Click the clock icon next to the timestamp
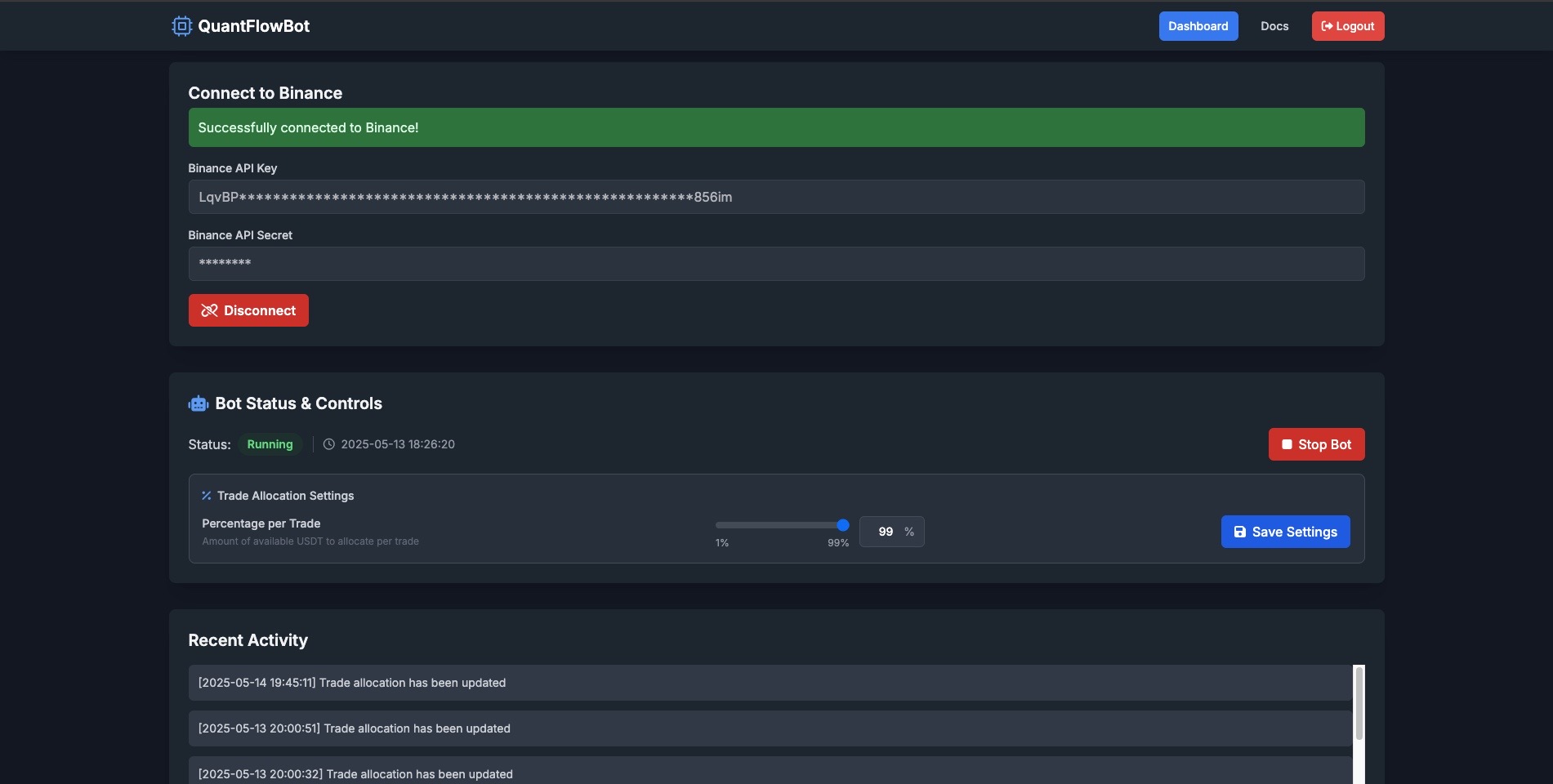 click(x=328, y=443)
